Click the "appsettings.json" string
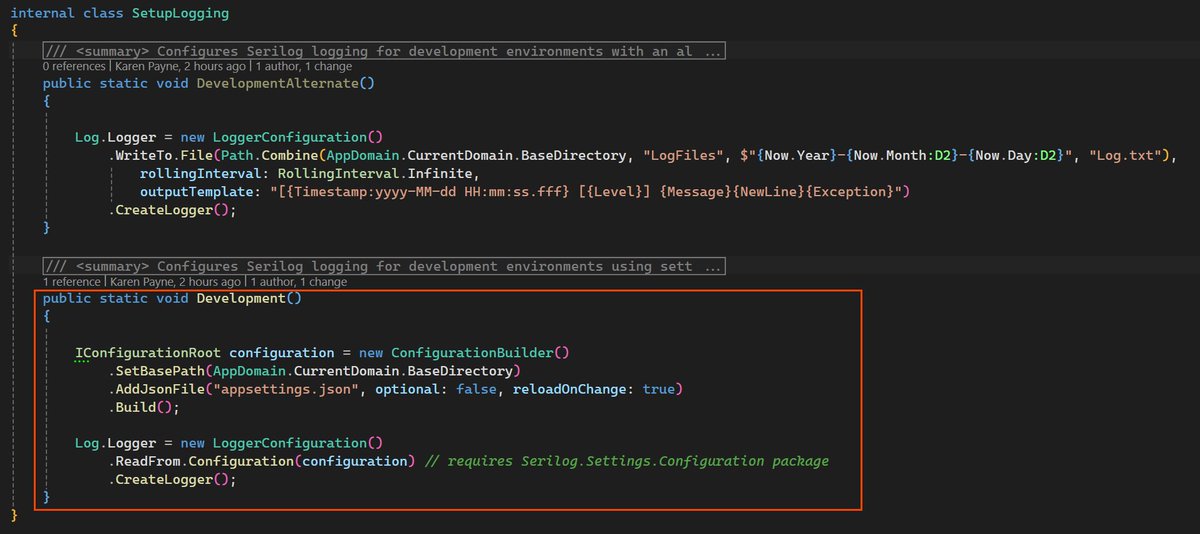 [286, 389]
